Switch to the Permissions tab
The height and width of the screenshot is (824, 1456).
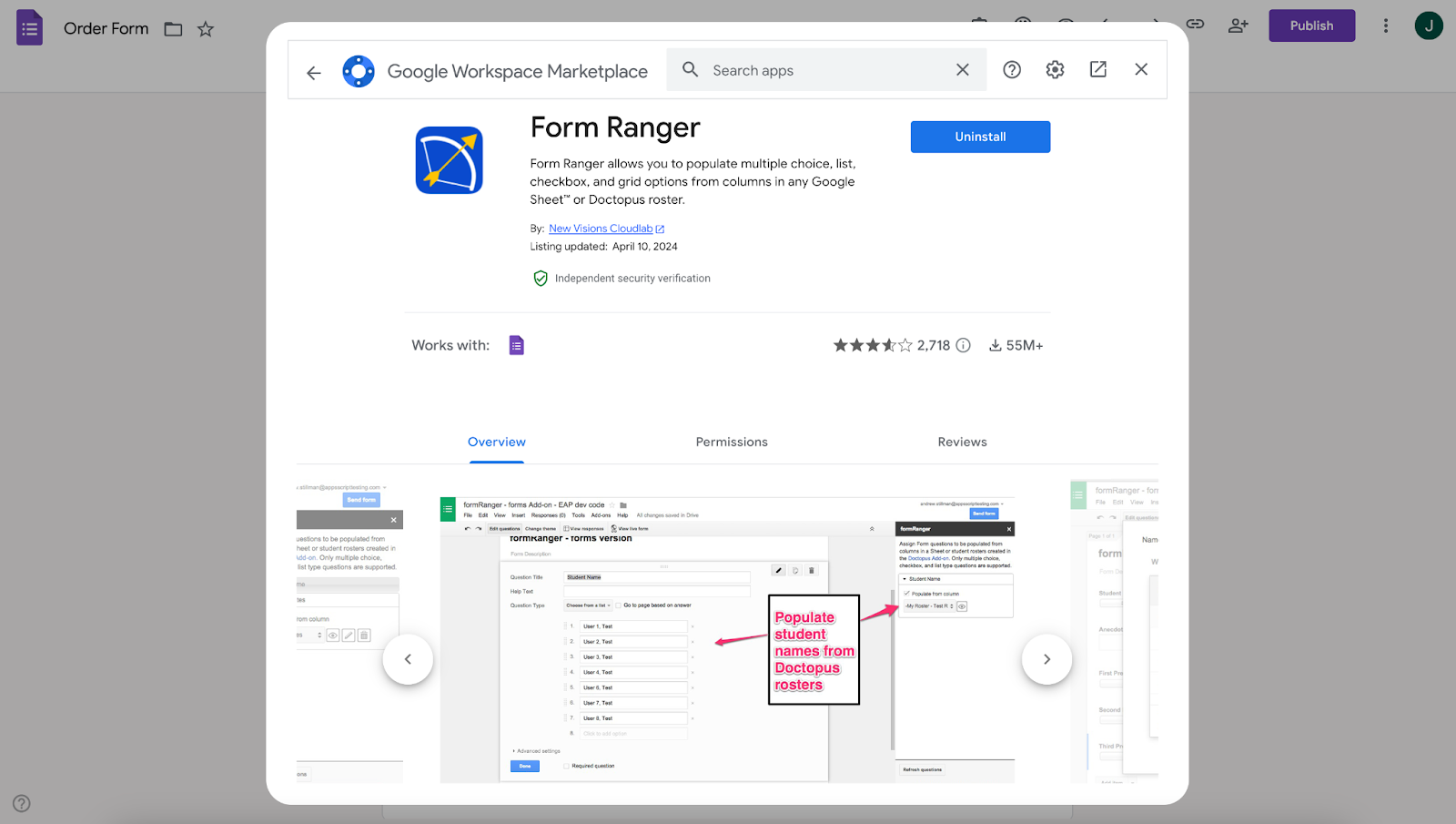[732, 443]
